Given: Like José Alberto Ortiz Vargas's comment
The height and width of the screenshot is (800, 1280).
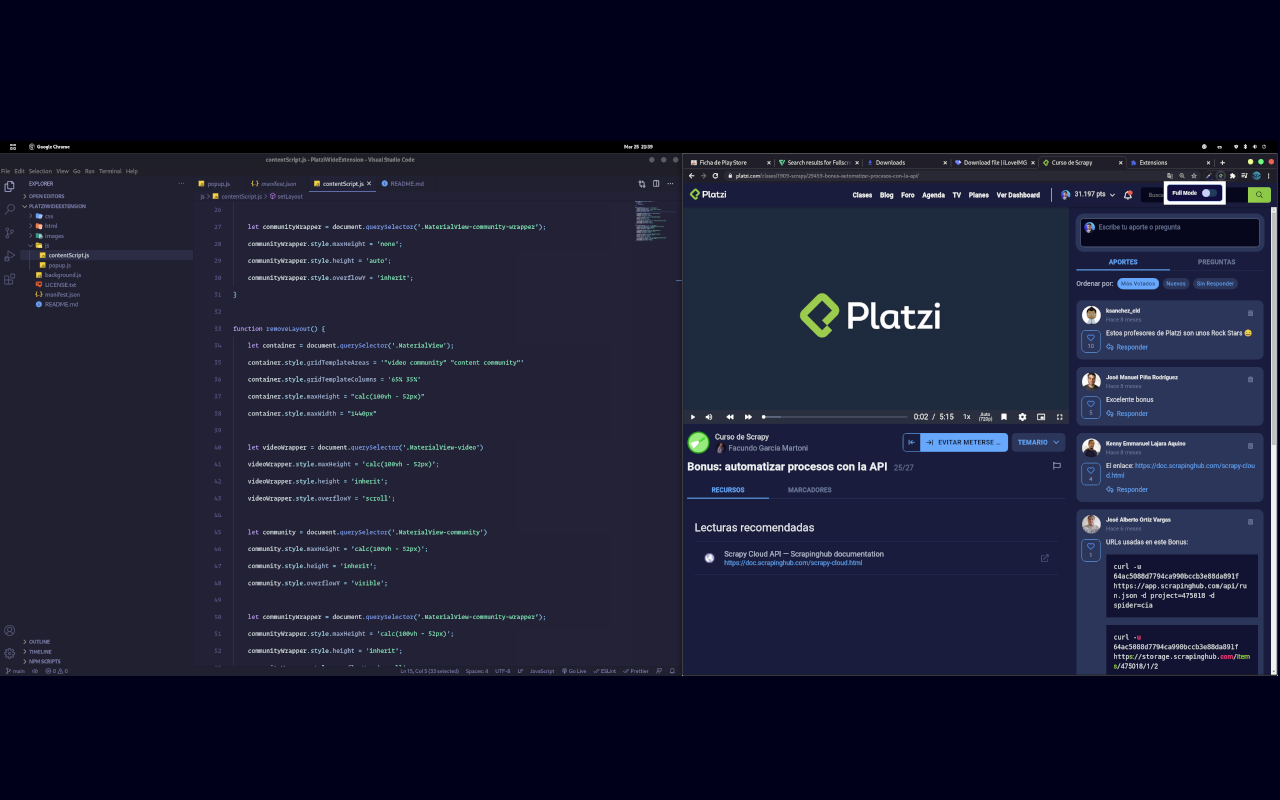Looking at the screenshot, I should (1091, 549).
